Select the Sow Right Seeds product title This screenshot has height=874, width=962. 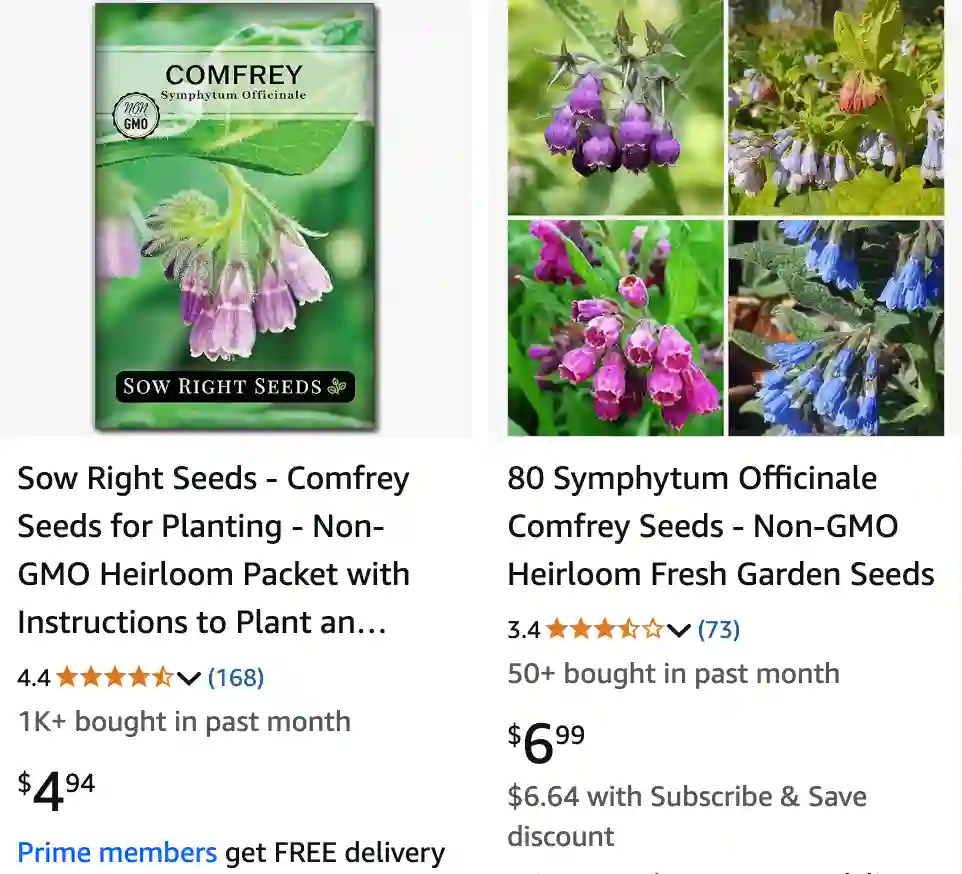[213, 550]
